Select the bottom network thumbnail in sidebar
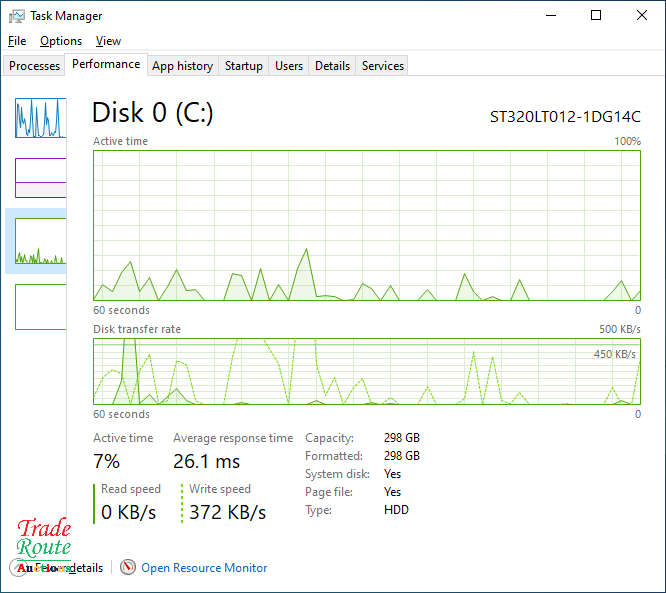 (x=40, y=306)
